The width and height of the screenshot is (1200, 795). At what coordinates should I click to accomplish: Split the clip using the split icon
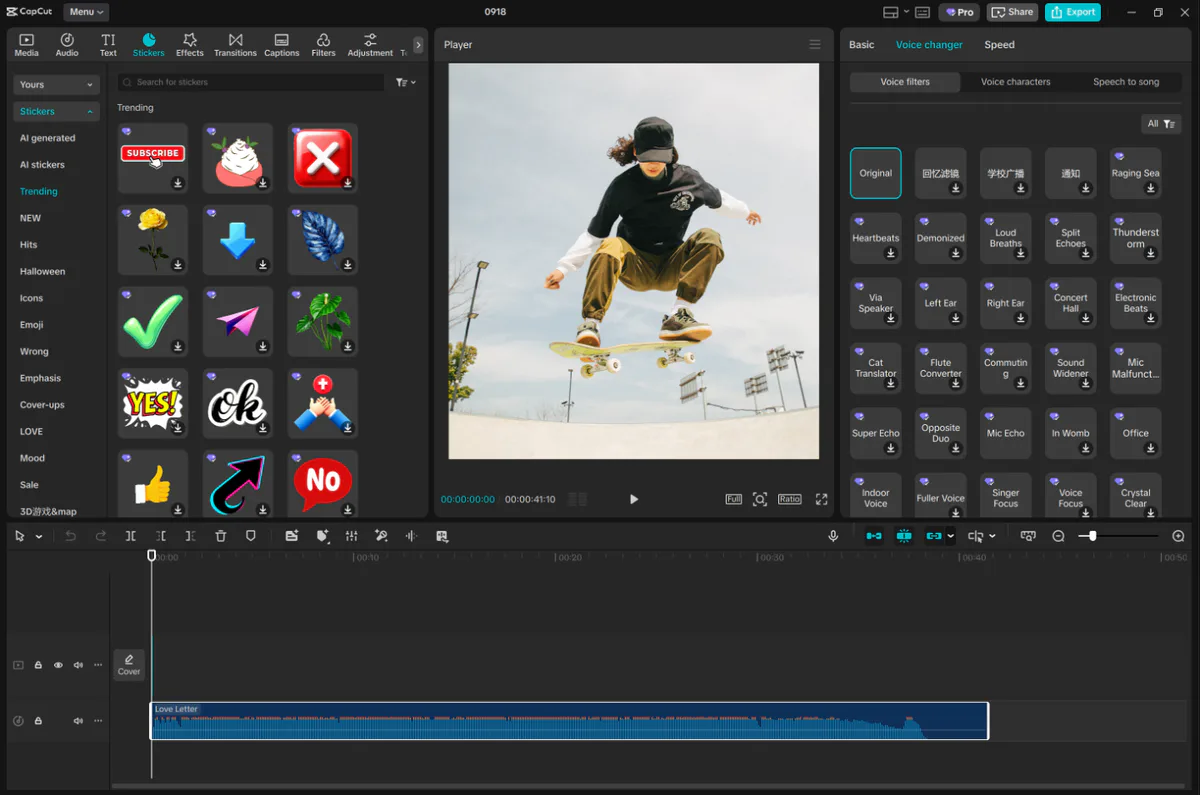(x=131, y=536)
